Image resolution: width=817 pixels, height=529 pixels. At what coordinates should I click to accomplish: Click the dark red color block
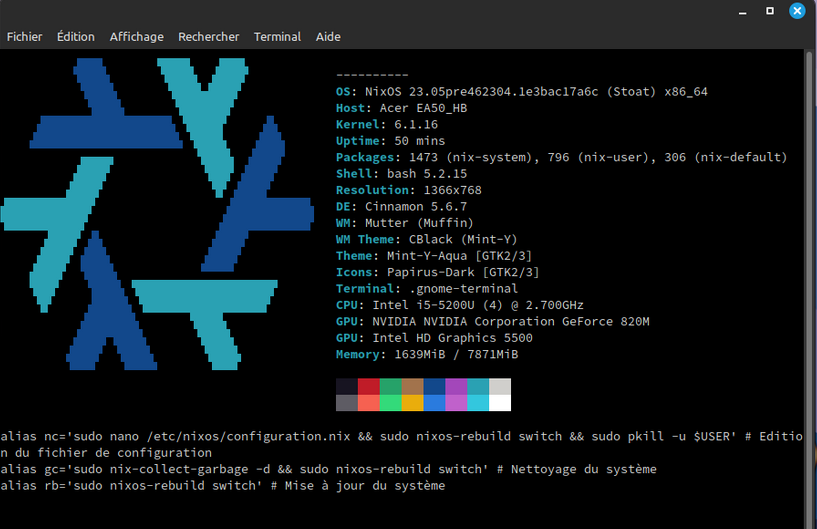(368, 387)
